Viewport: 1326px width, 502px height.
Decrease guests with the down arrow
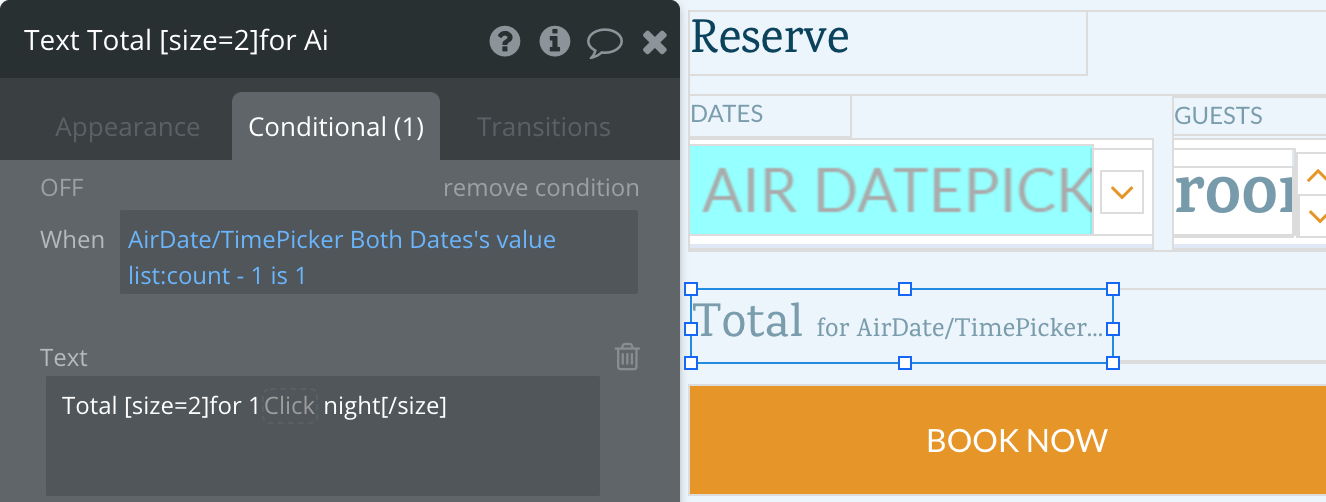coord(1314,215)
